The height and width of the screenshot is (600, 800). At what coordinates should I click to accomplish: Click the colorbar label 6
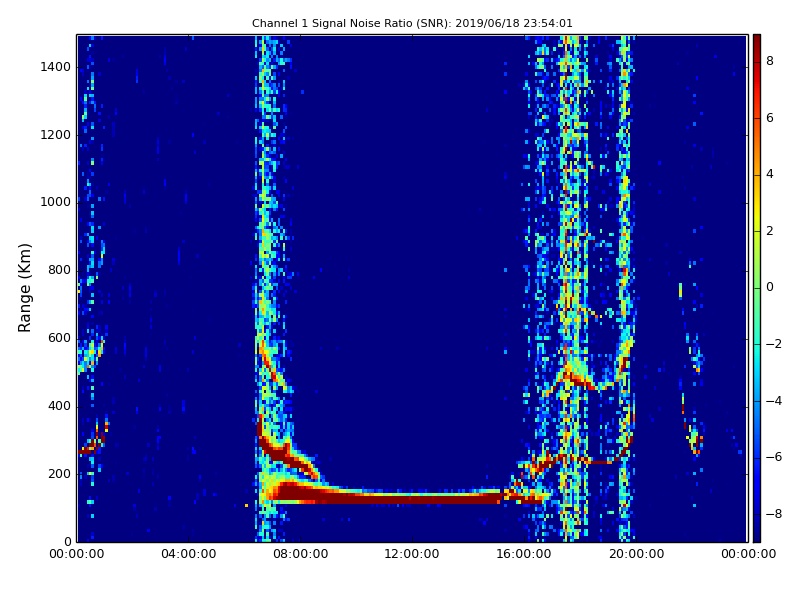770,118
